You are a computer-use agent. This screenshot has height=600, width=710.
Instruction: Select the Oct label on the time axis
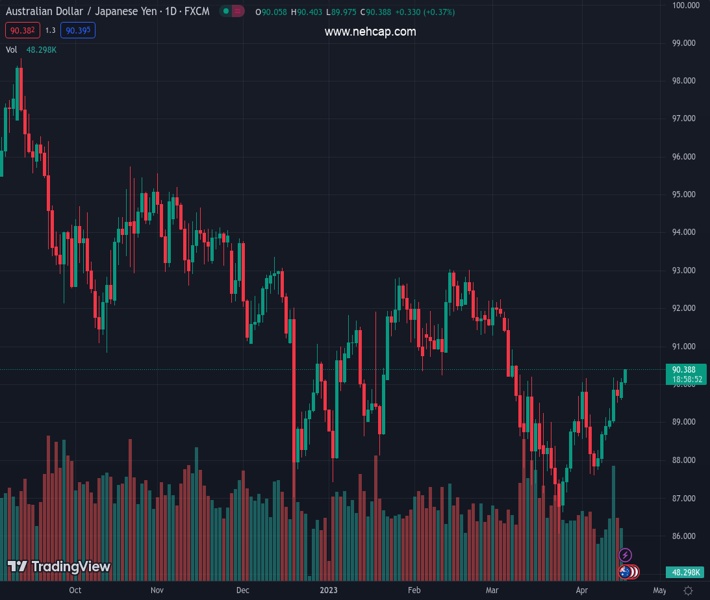click(75, 591)
